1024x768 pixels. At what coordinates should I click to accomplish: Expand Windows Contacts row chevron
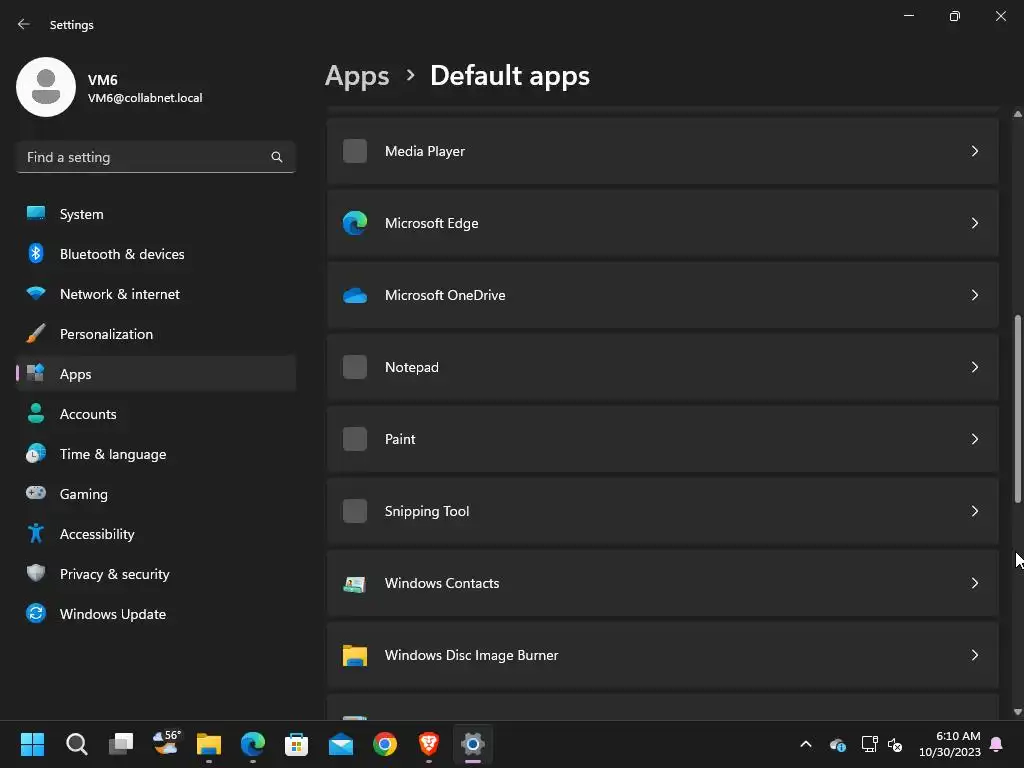coord(974,583)
